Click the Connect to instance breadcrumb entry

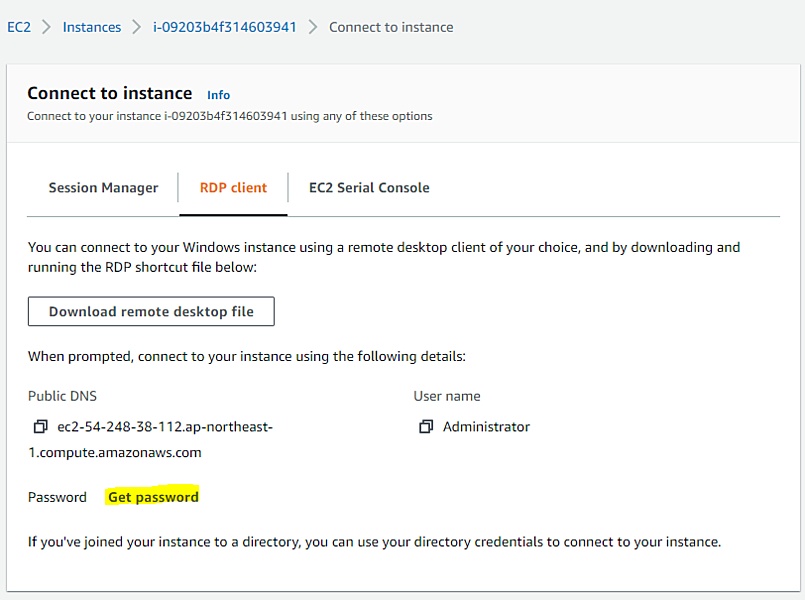point(391,27)
